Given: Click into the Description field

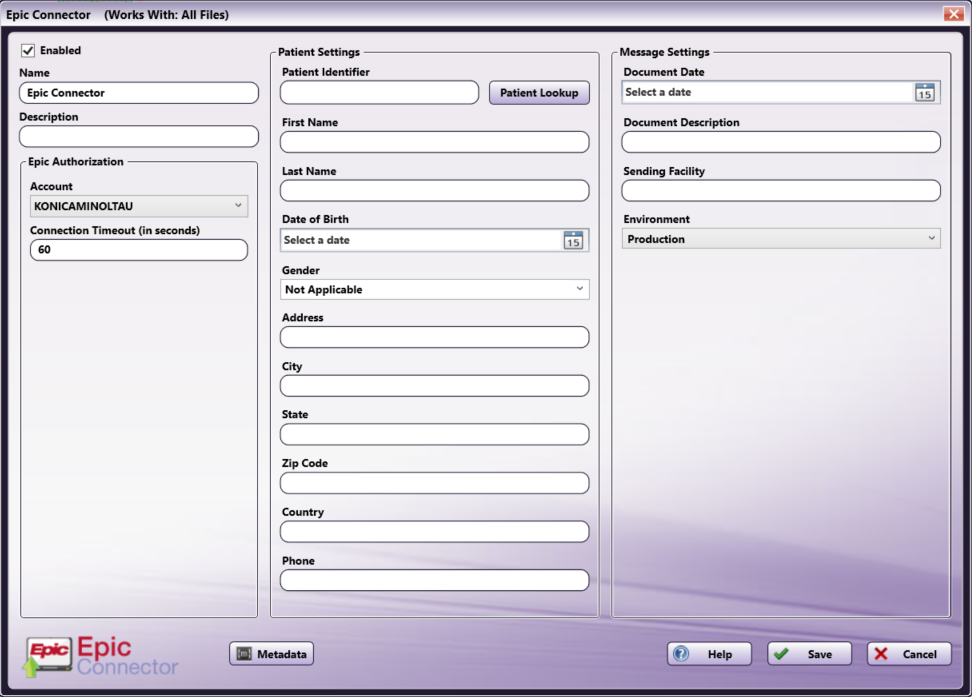Looking at the screenshot, I should tap(139, 136).
